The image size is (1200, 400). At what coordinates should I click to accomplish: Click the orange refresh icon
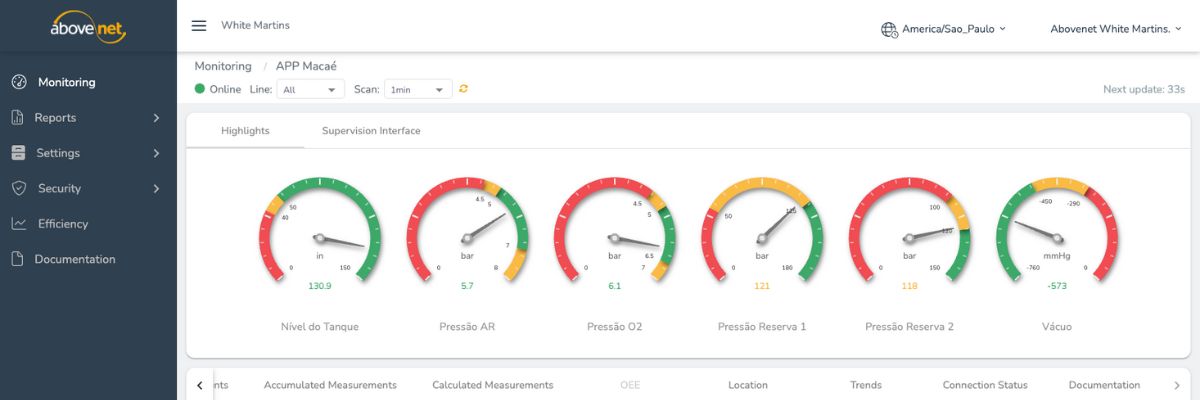click(x=464, y=89)
